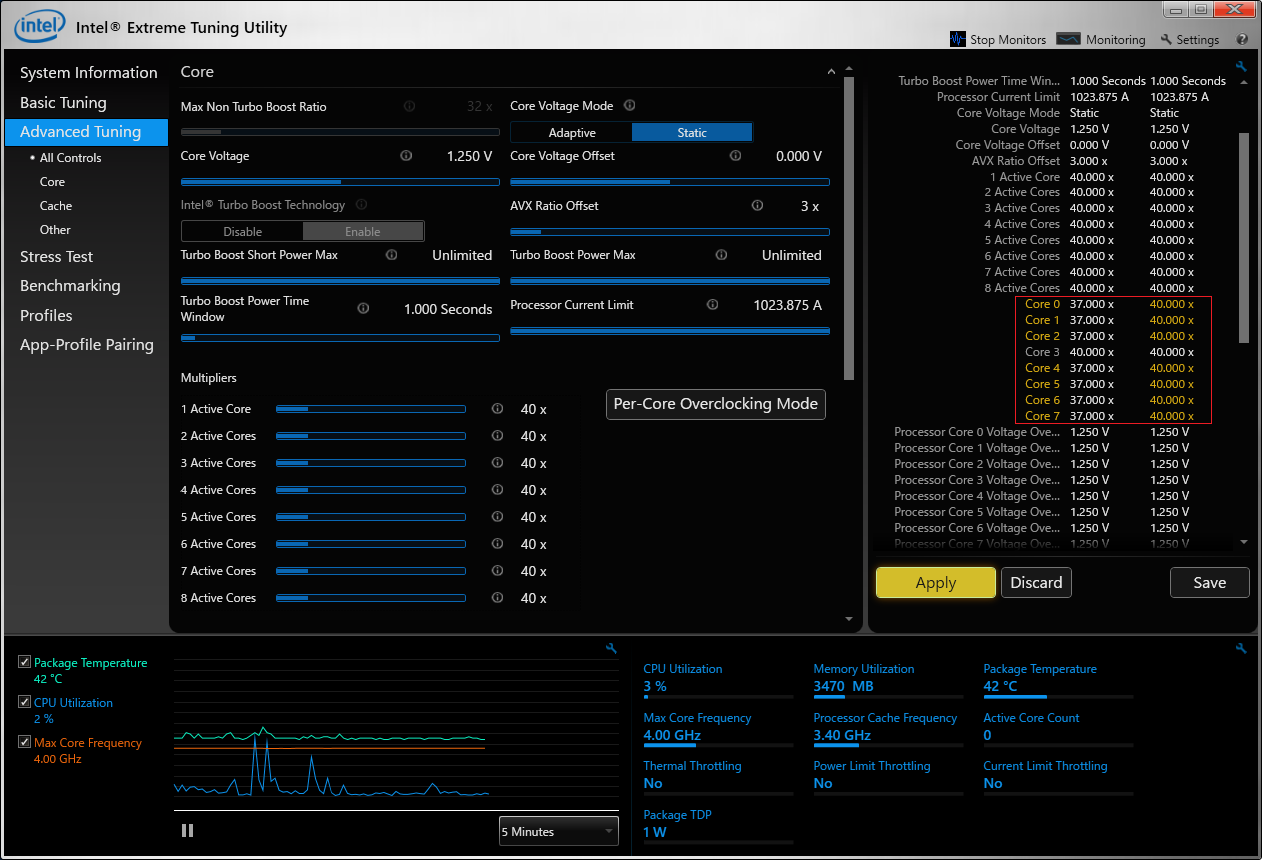Click info icon for Turbo Boost Power Max

[x=721, y=255]
